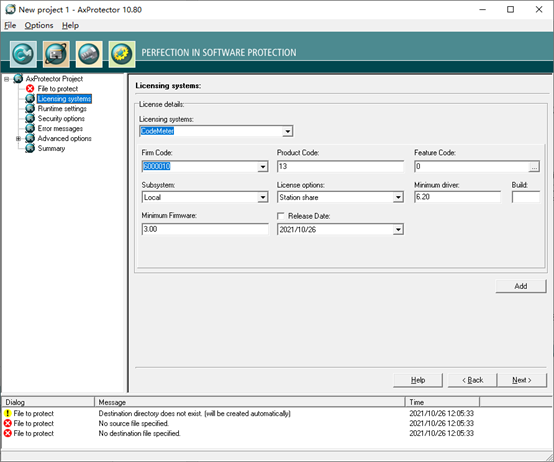Click the gear toolbar icon on green background
This screenshot has height=462, width=554.
pos(122,54)
